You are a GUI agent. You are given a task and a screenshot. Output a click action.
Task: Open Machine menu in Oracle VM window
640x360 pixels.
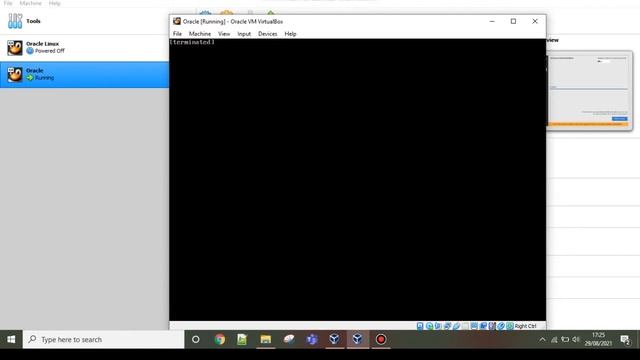click(x=200, y=34)
